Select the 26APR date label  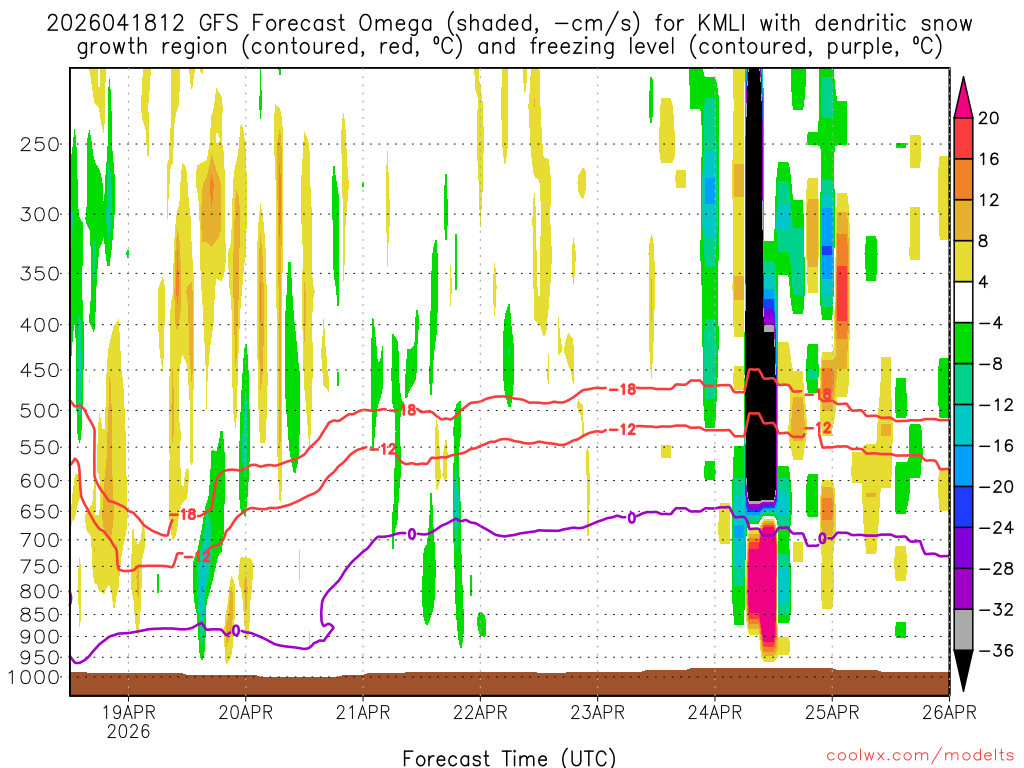[x=949, y=712]
